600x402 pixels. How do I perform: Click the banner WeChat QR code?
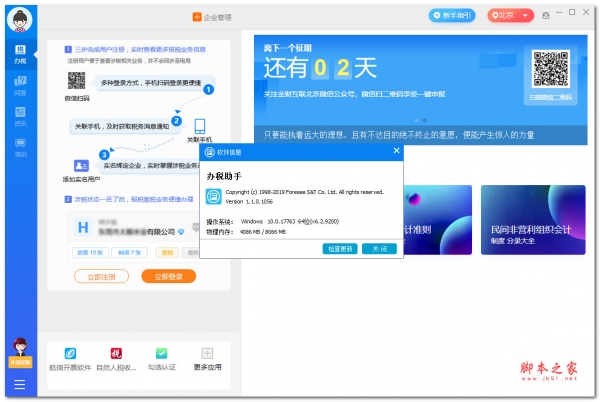tap(551, 68)
